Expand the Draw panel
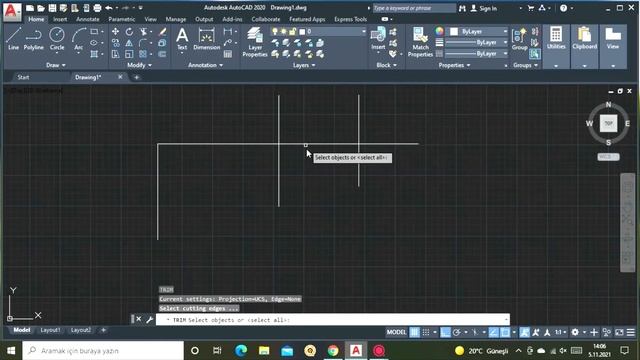640x360 pixels. click(x=56, y=65)
